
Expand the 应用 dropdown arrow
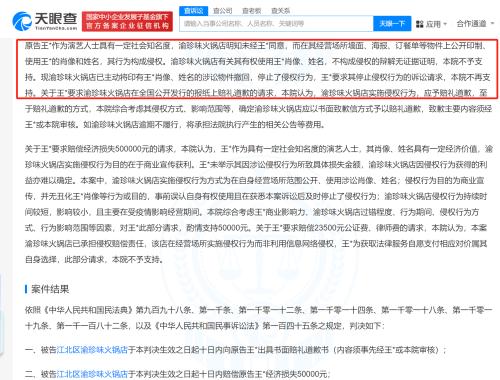click(x=445, y=24)
